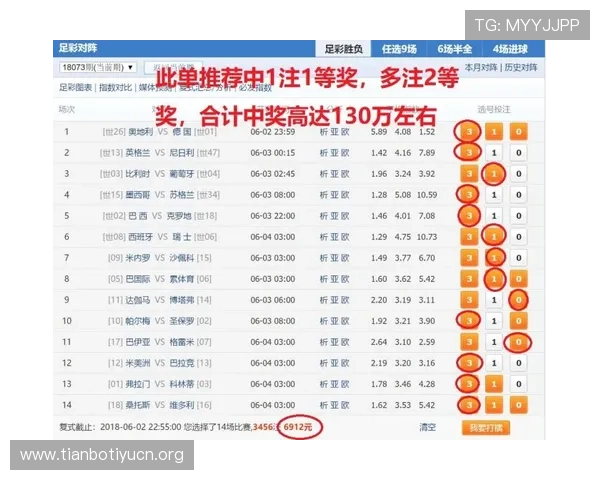Toggle pick 3 for 比利时 VS 葡萄牙
This screenshot has width=600, height=480.
[469, 174]
